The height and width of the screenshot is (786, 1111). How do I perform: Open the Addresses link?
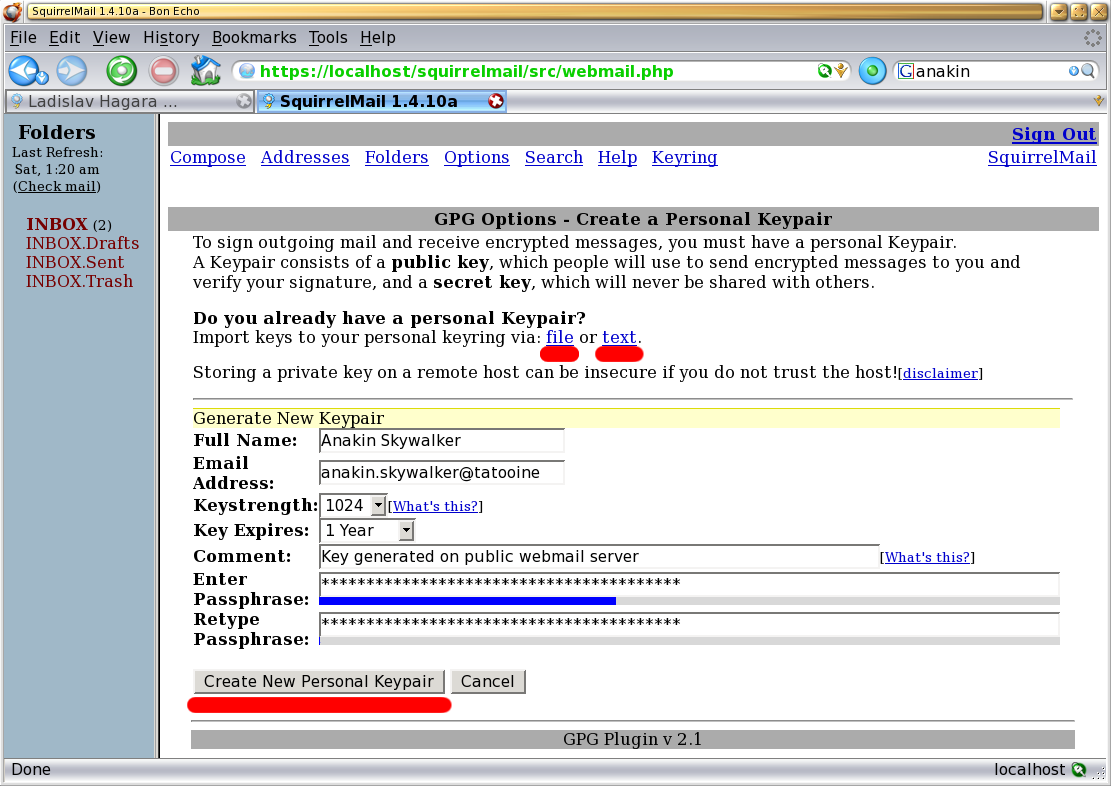tap(305, 157)
